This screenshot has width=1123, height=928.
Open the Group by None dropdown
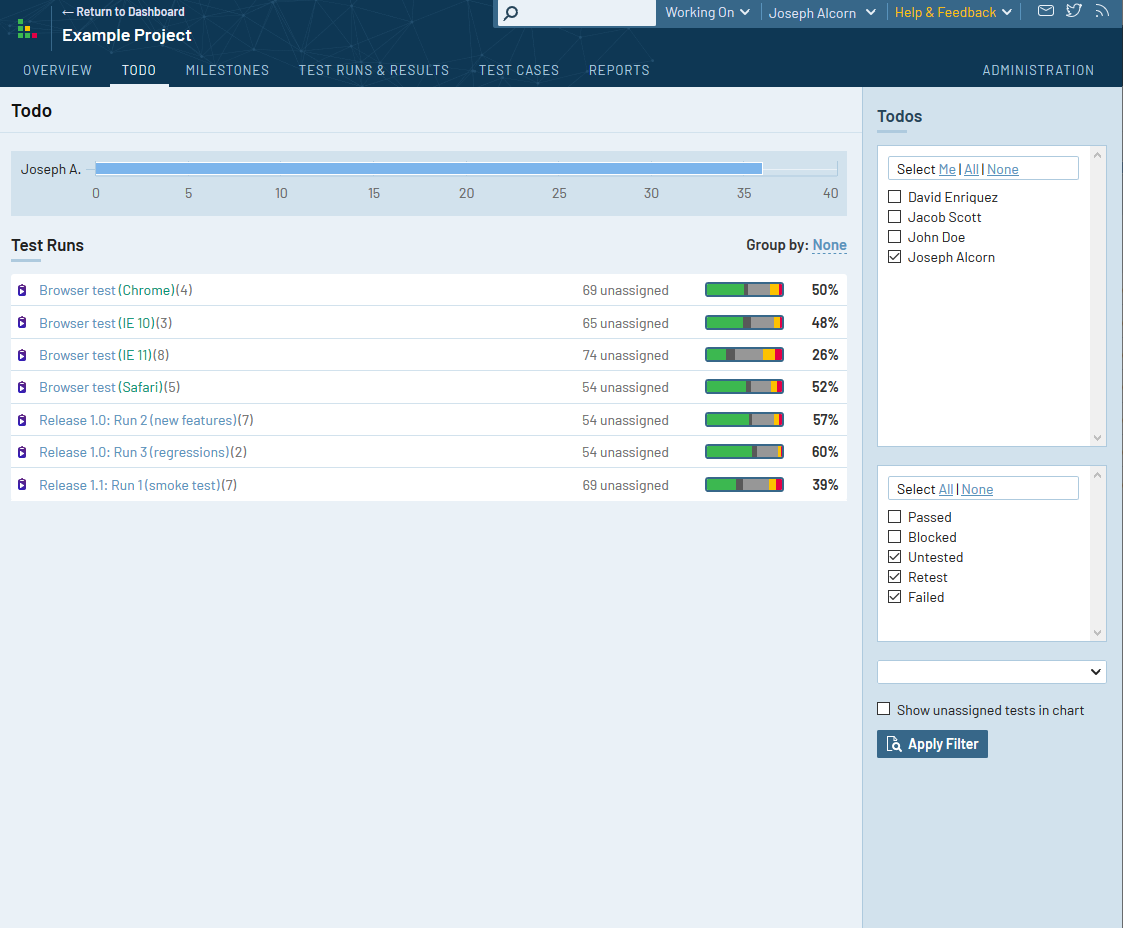click(829, 245)
